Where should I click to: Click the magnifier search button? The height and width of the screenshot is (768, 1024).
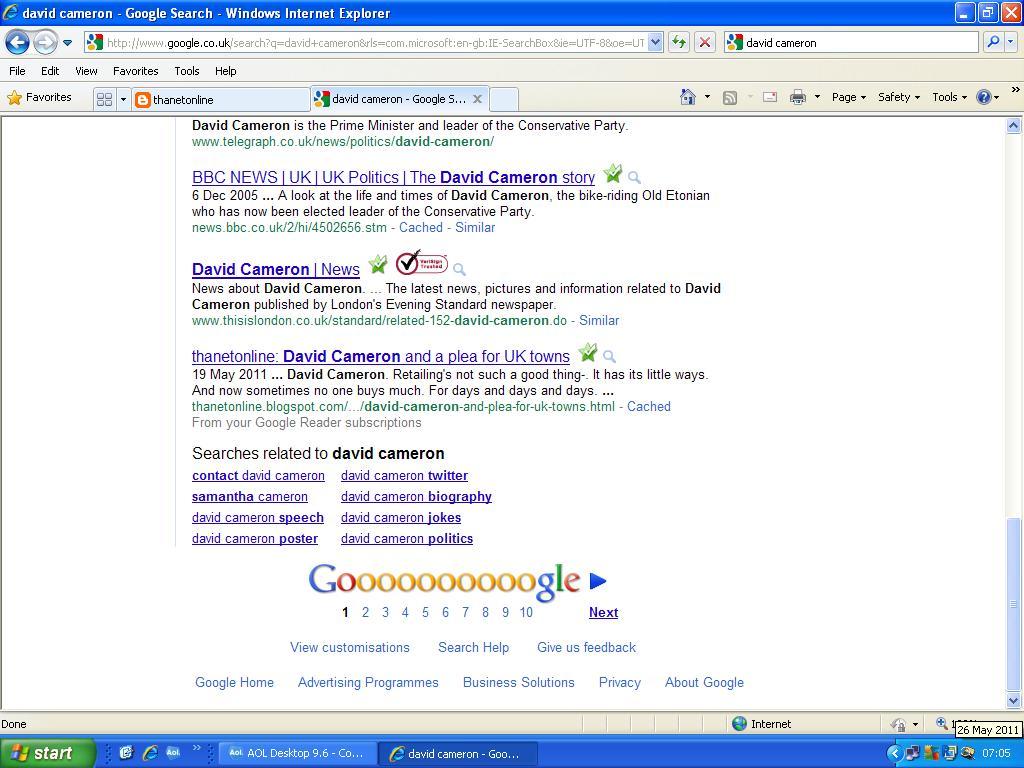click(x=993, y=42)
